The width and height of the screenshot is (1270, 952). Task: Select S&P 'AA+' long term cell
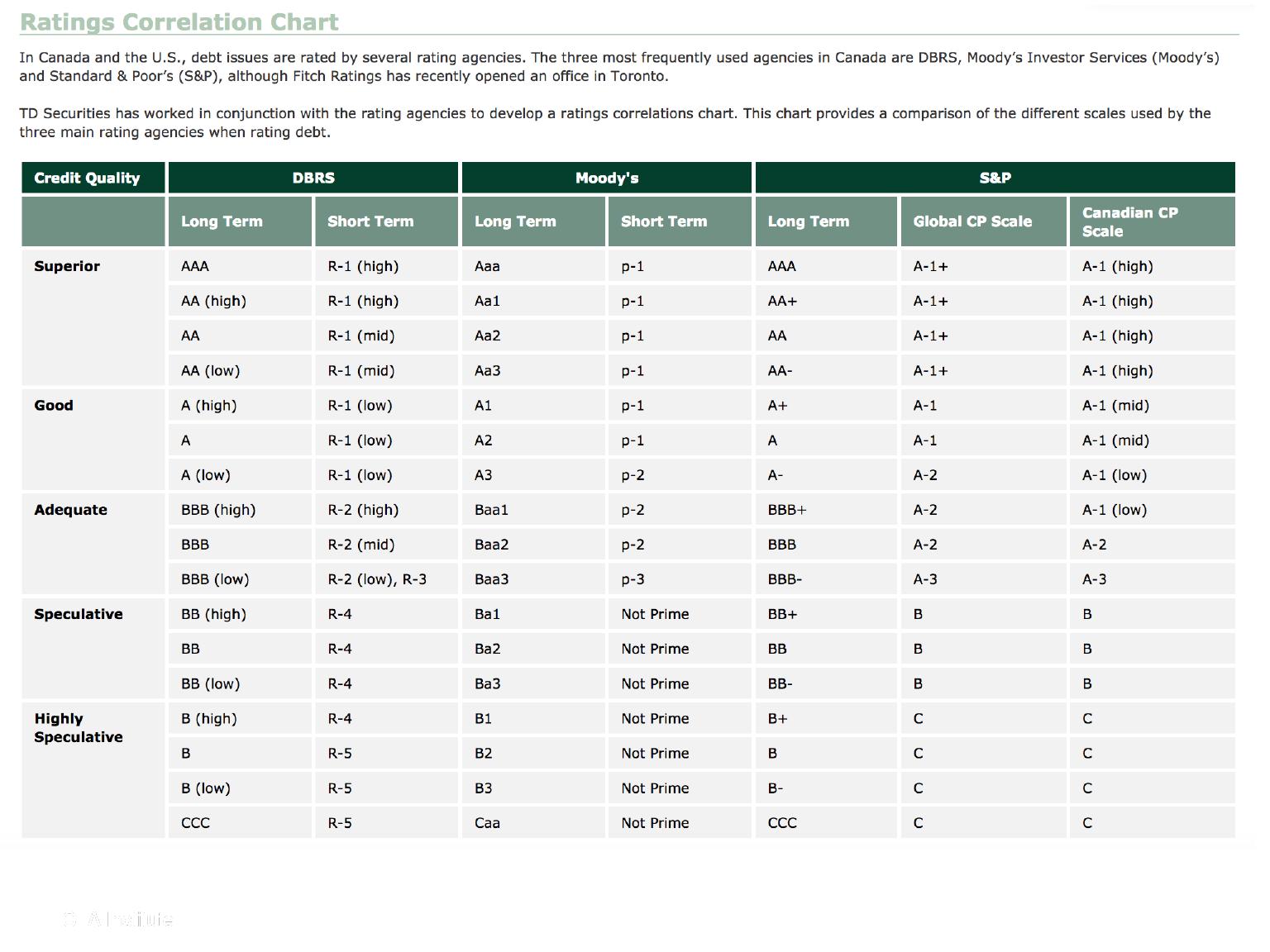[x=826, y=301]
